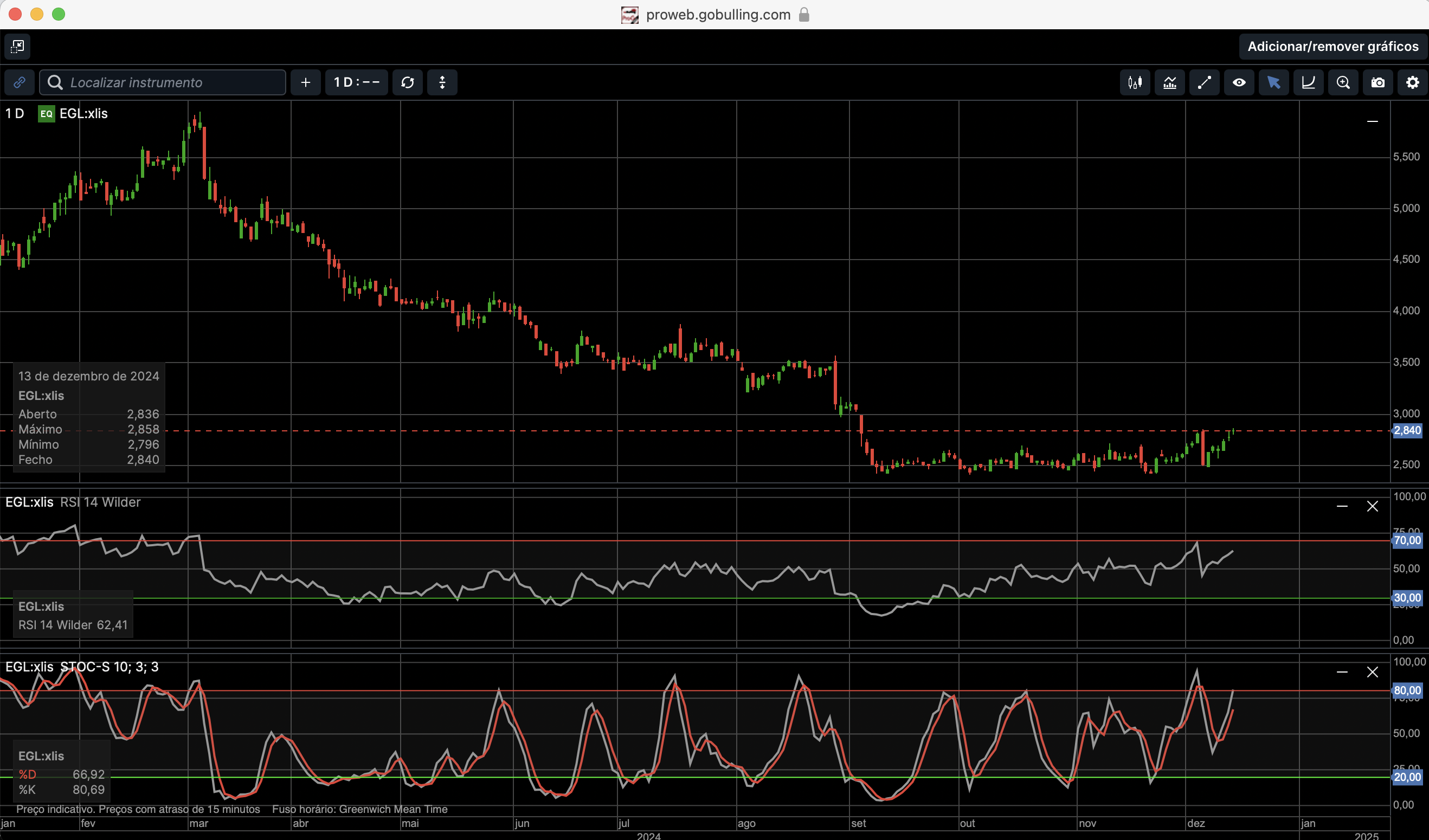This screenshot has width=1429, height=840.
Task: Click the curve scale icon
Action: (x=1308, y=83)
